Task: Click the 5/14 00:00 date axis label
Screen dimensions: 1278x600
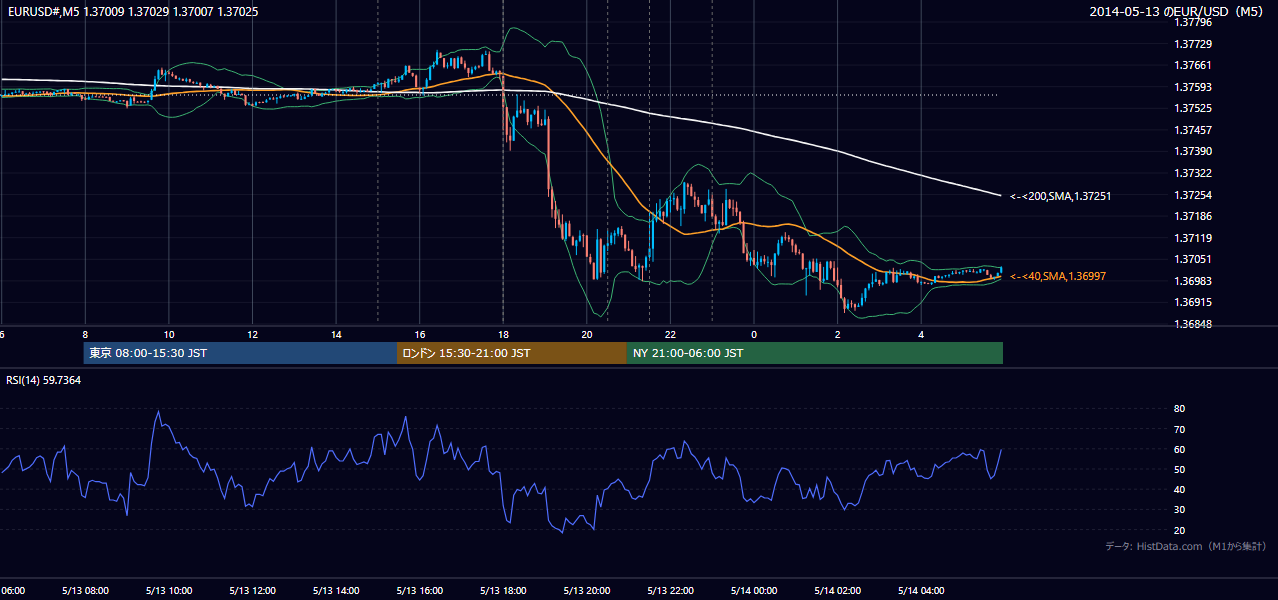Action: pyautogui.click(x=754, y=590)
